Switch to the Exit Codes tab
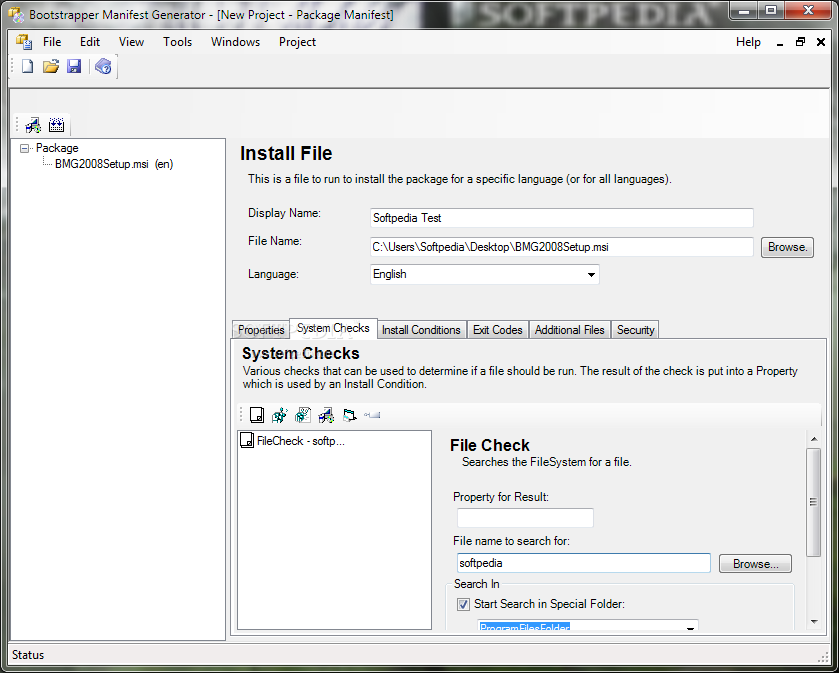This screenshot has height=673, width=839. [498, 330]
